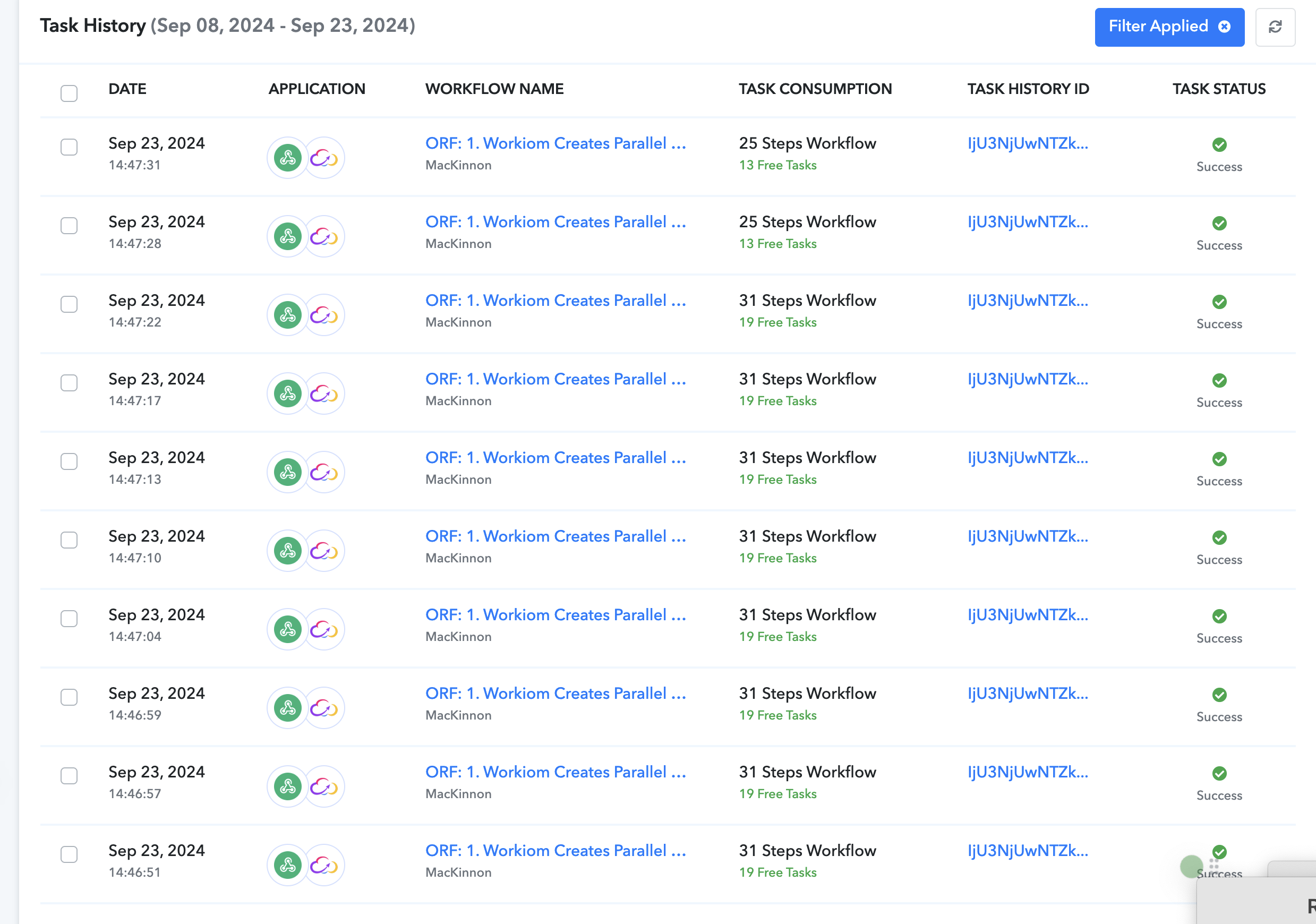This screenshot has height=924, width=1316.
Task: Click the Workiom cloud icon in 14:46:51 row
Action: [x=324, y=865]
